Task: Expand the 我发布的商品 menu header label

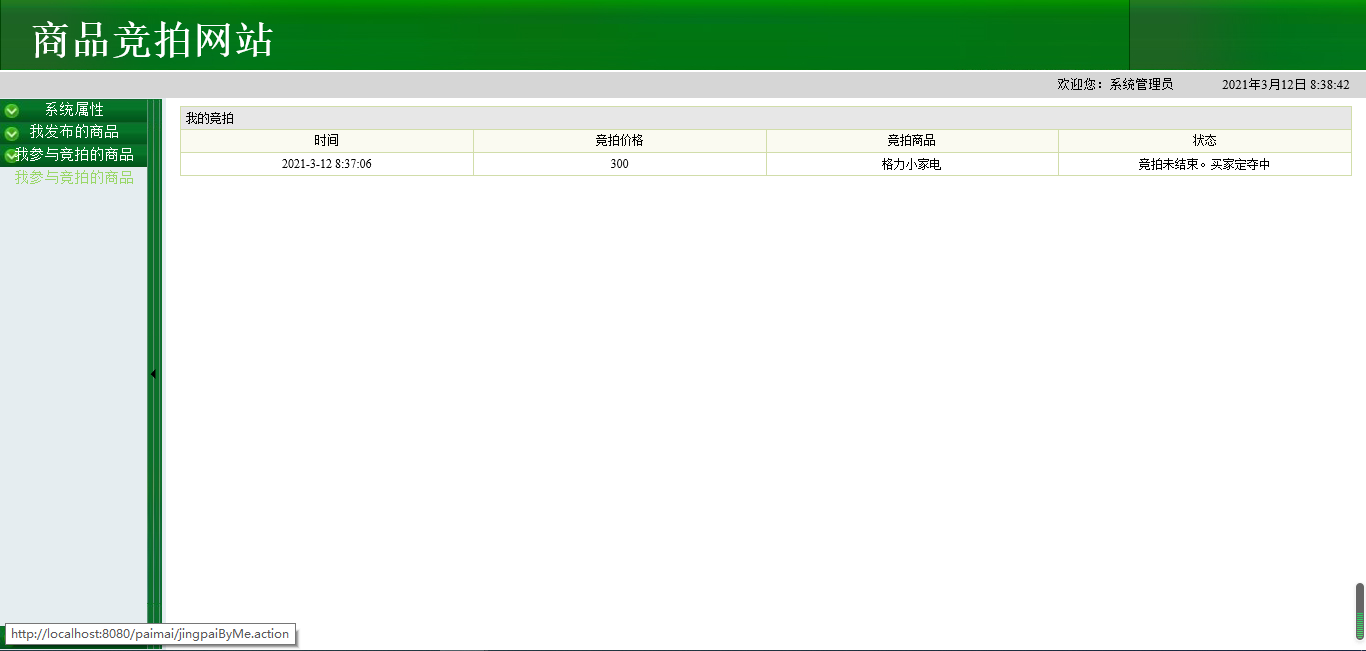Action: click(74, 132)
